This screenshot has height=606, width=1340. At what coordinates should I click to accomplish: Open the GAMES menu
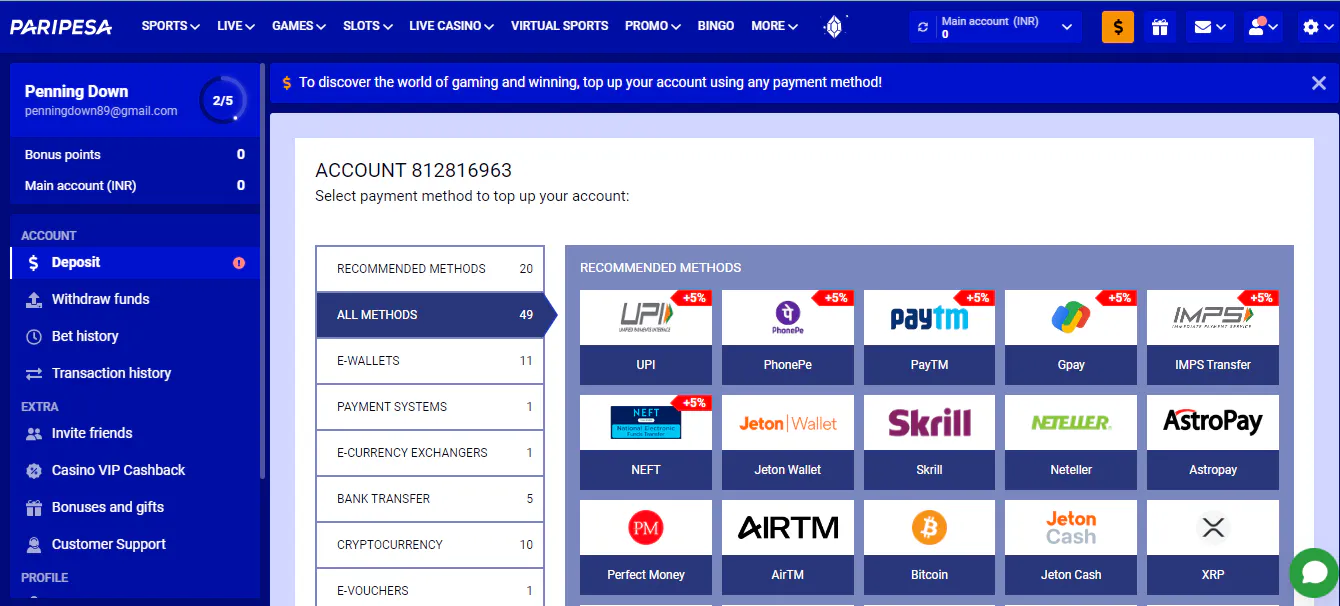click(299, 26)
